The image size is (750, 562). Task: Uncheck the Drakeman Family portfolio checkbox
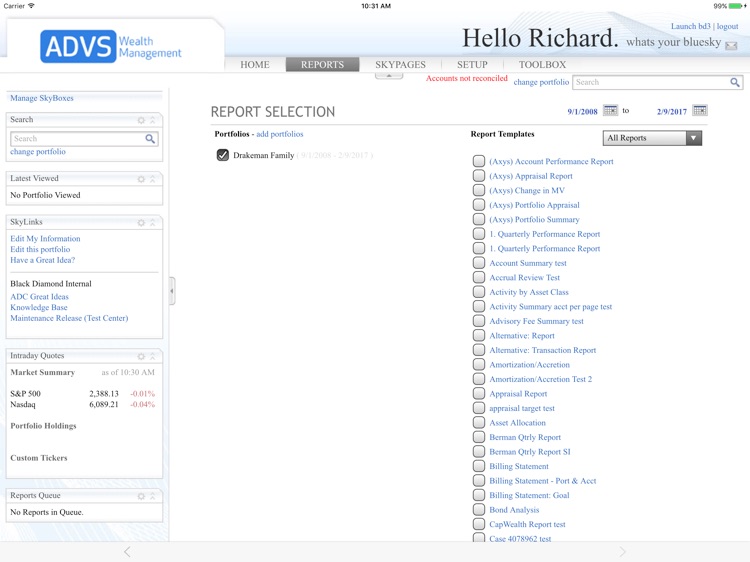coord(223,155)
